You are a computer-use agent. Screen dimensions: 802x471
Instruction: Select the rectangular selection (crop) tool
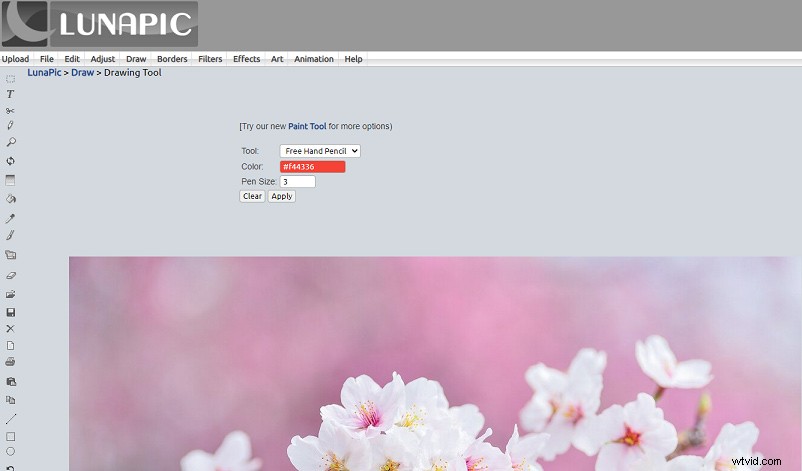point(10,79)
